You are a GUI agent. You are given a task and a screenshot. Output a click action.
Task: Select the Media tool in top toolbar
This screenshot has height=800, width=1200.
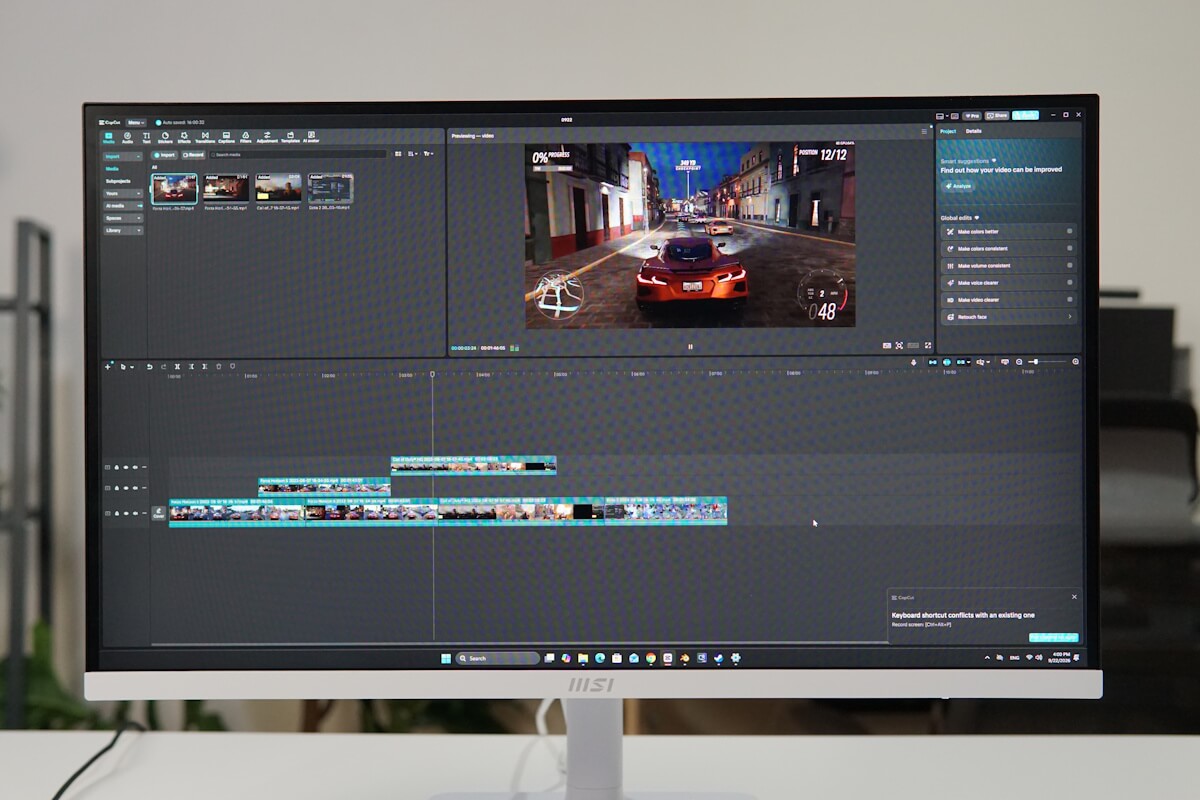coord(109,137)
